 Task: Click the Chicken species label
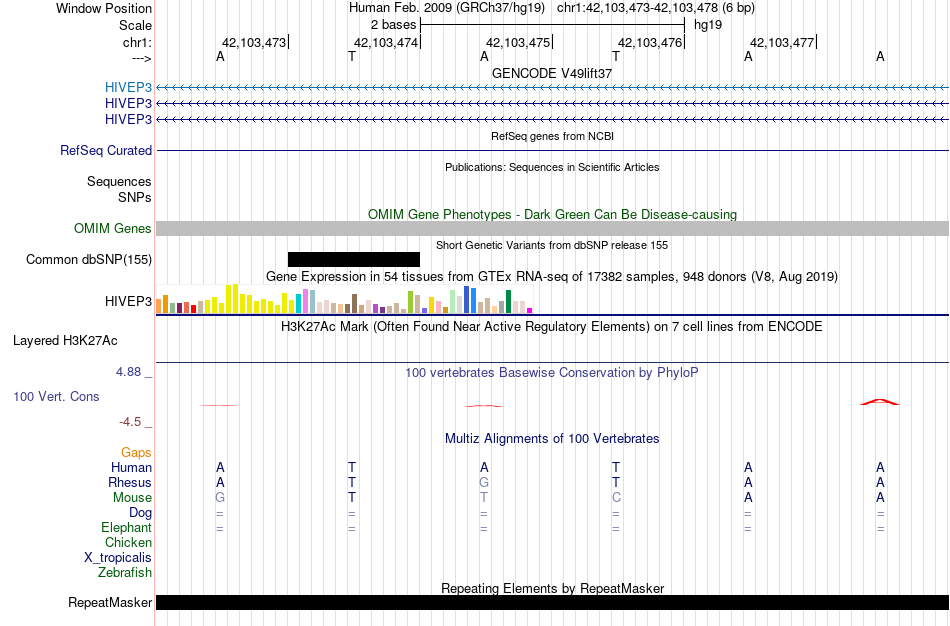128,542
